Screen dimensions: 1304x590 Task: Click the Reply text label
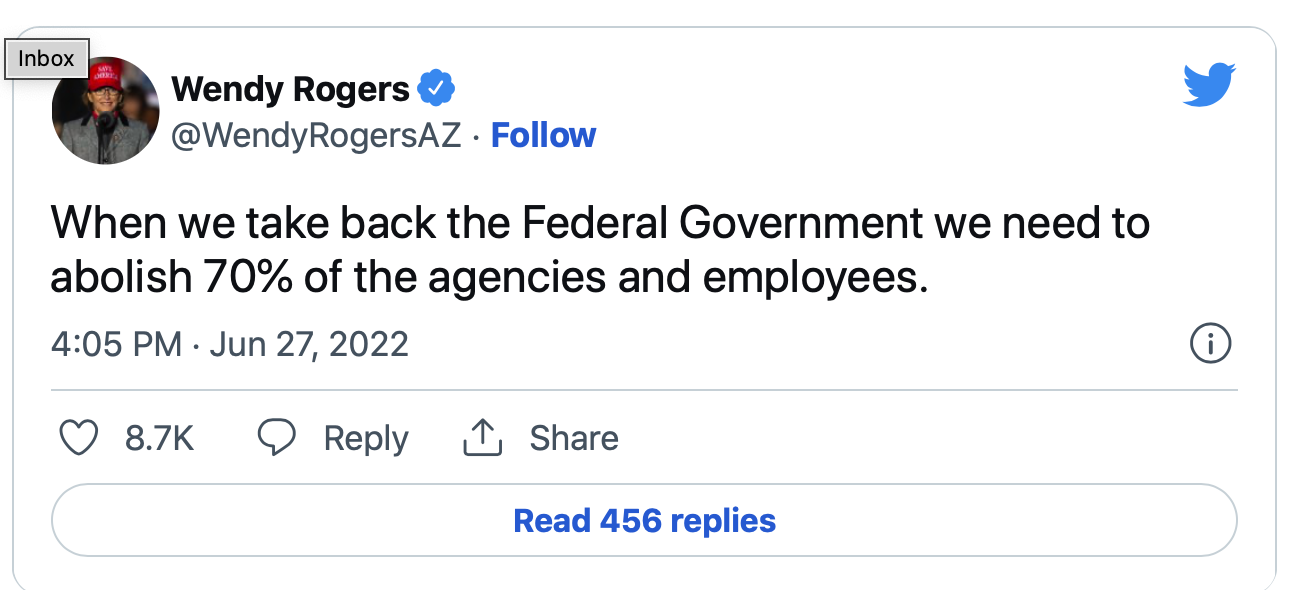tap(366, 438)
